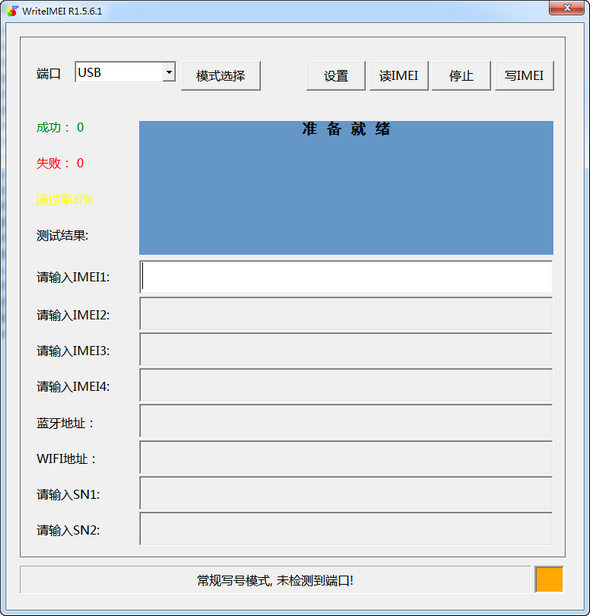Open the USB port dropdown

pyautogui.click(x=169, y=72)
